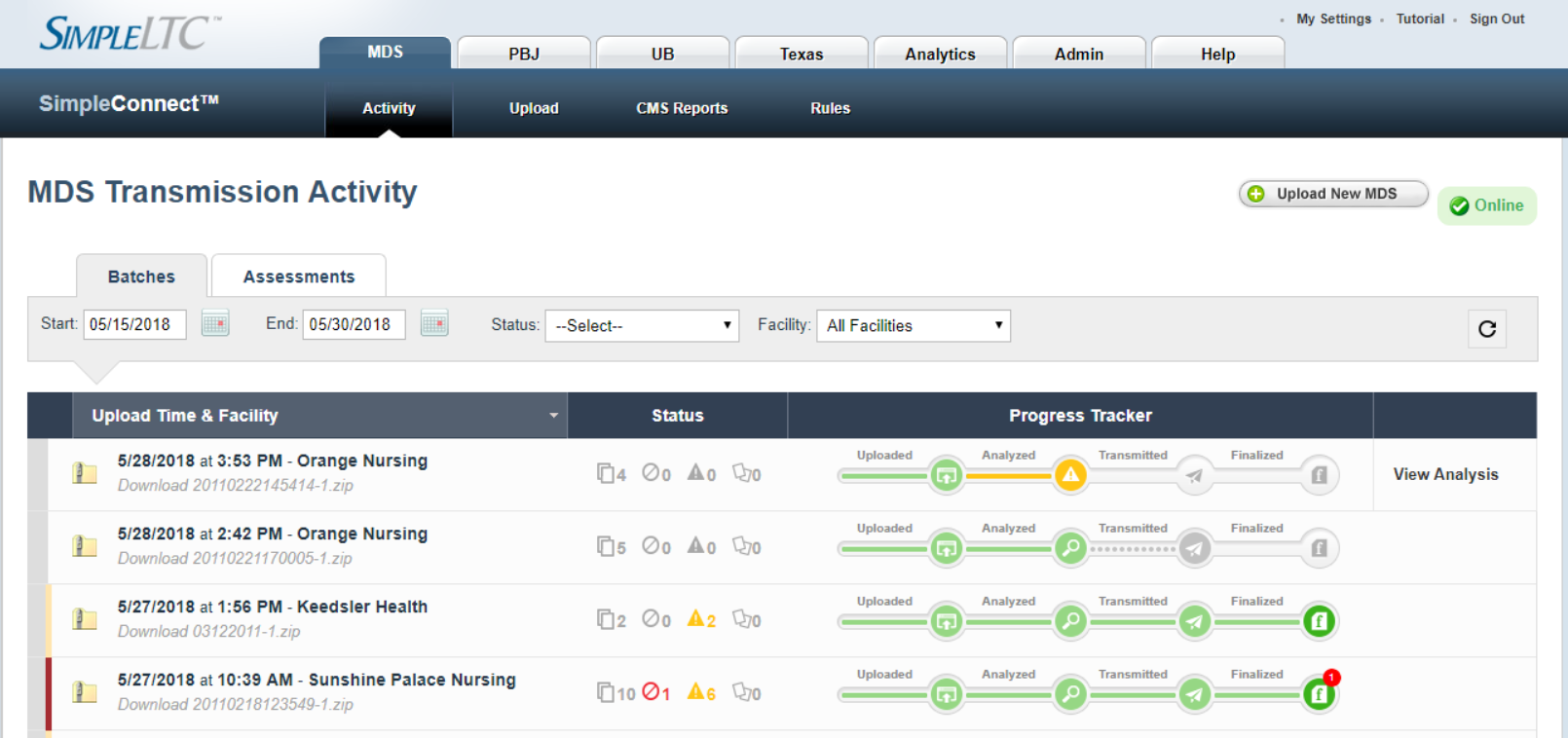Screen dimensions: 1568x738
Task: Click folder icon for 5/28/2018 3:53 PM batch
Action: coord(85,473)
